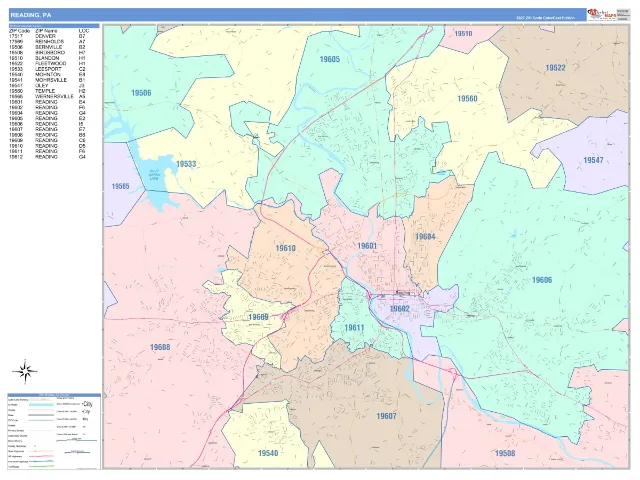Select the 19602 ZIP label on map

pos(400,309)
